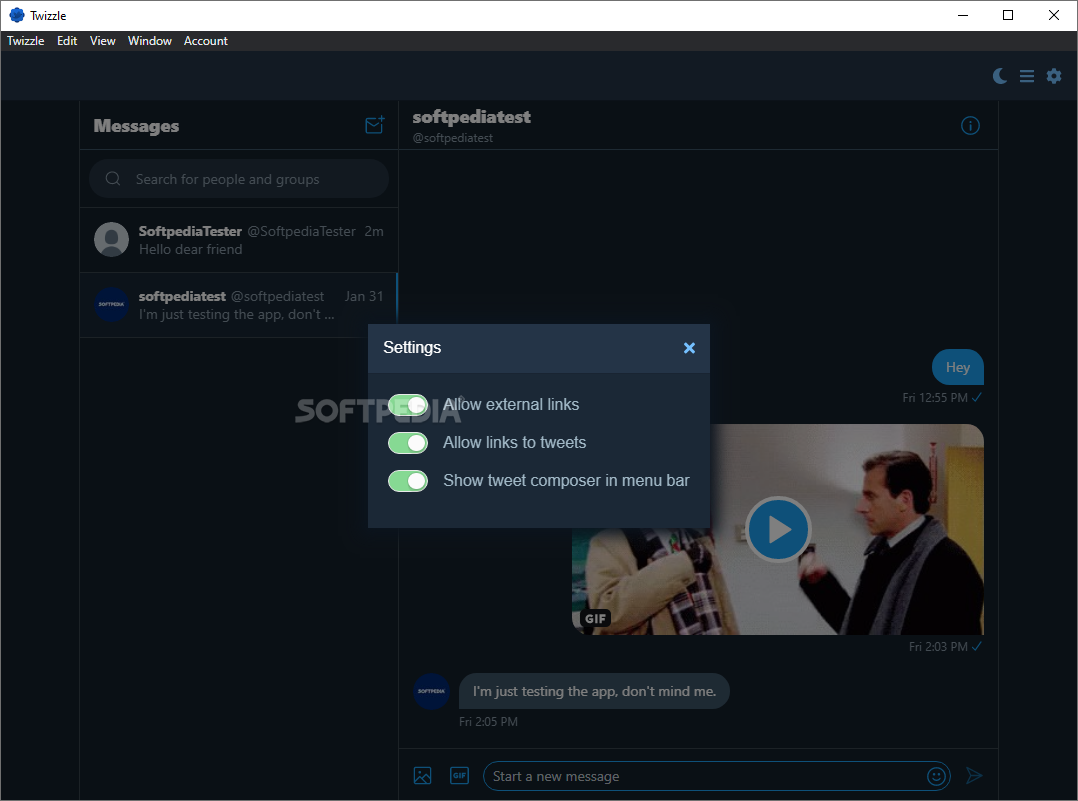Click the Hey message bubble

point(958,367)
